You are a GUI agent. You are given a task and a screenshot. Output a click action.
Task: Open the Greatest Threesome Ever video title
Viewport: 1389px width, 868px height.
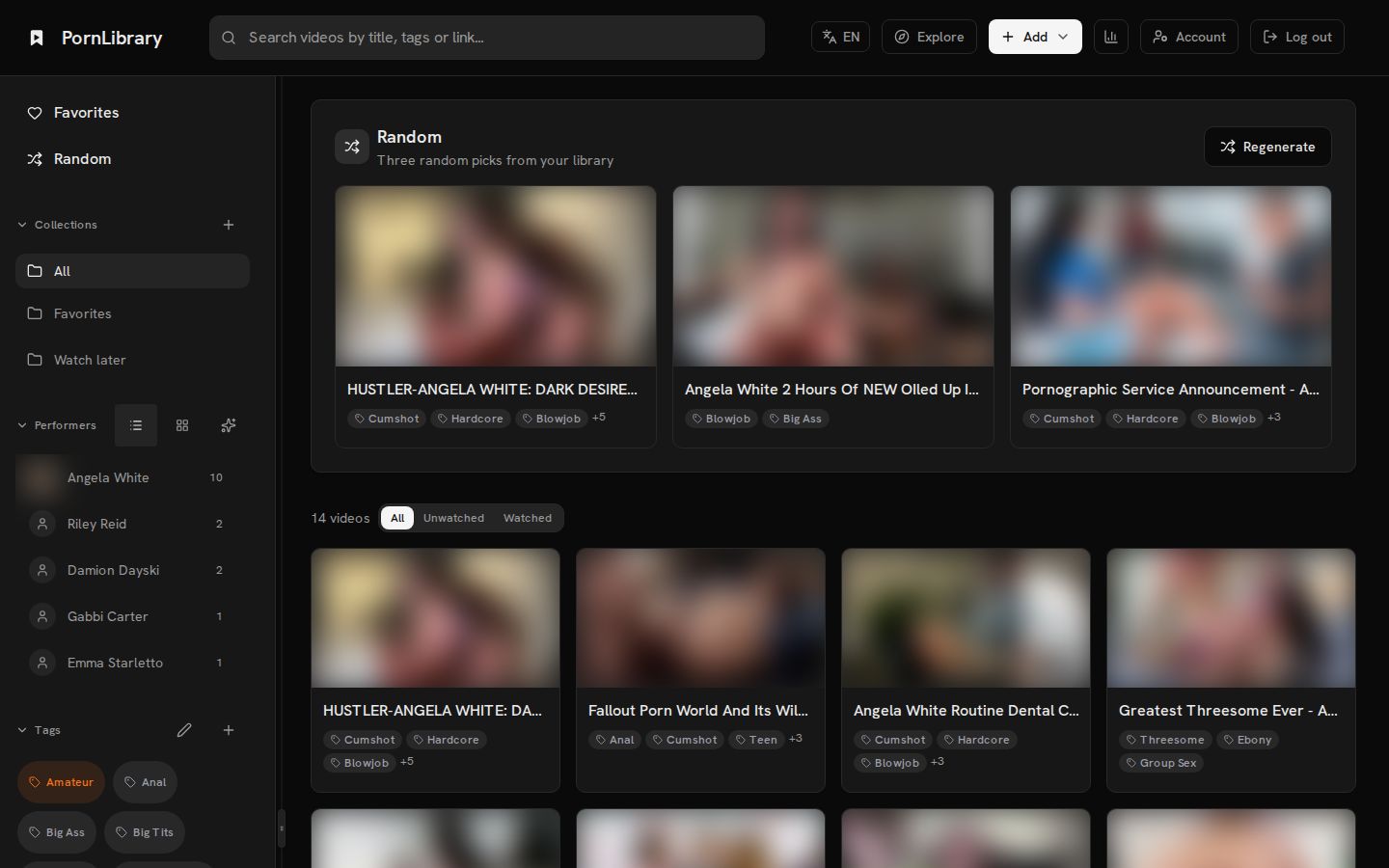(1228, 711)
